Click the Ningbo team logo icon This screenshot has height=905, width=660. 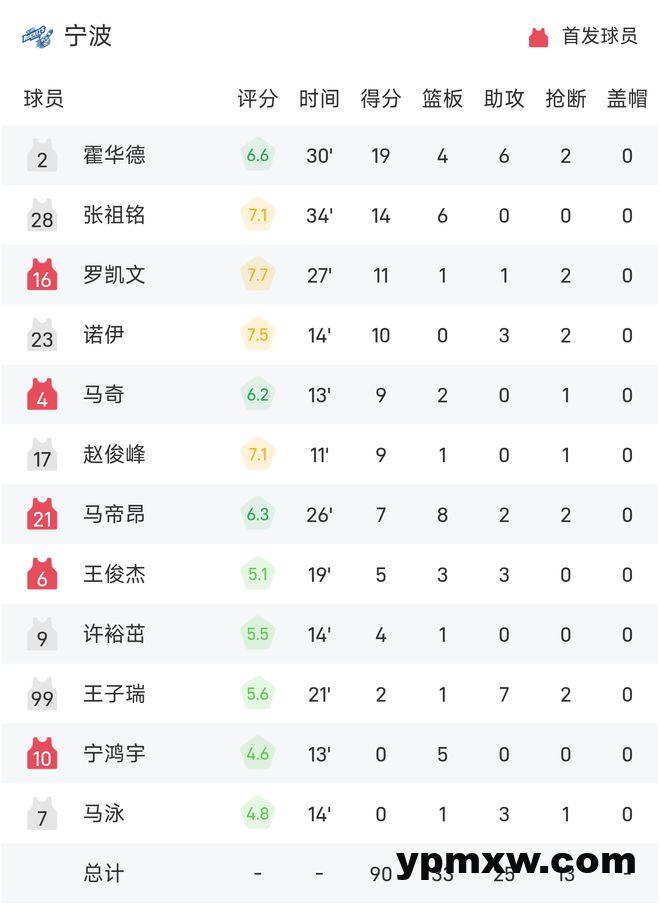(37, 36)
